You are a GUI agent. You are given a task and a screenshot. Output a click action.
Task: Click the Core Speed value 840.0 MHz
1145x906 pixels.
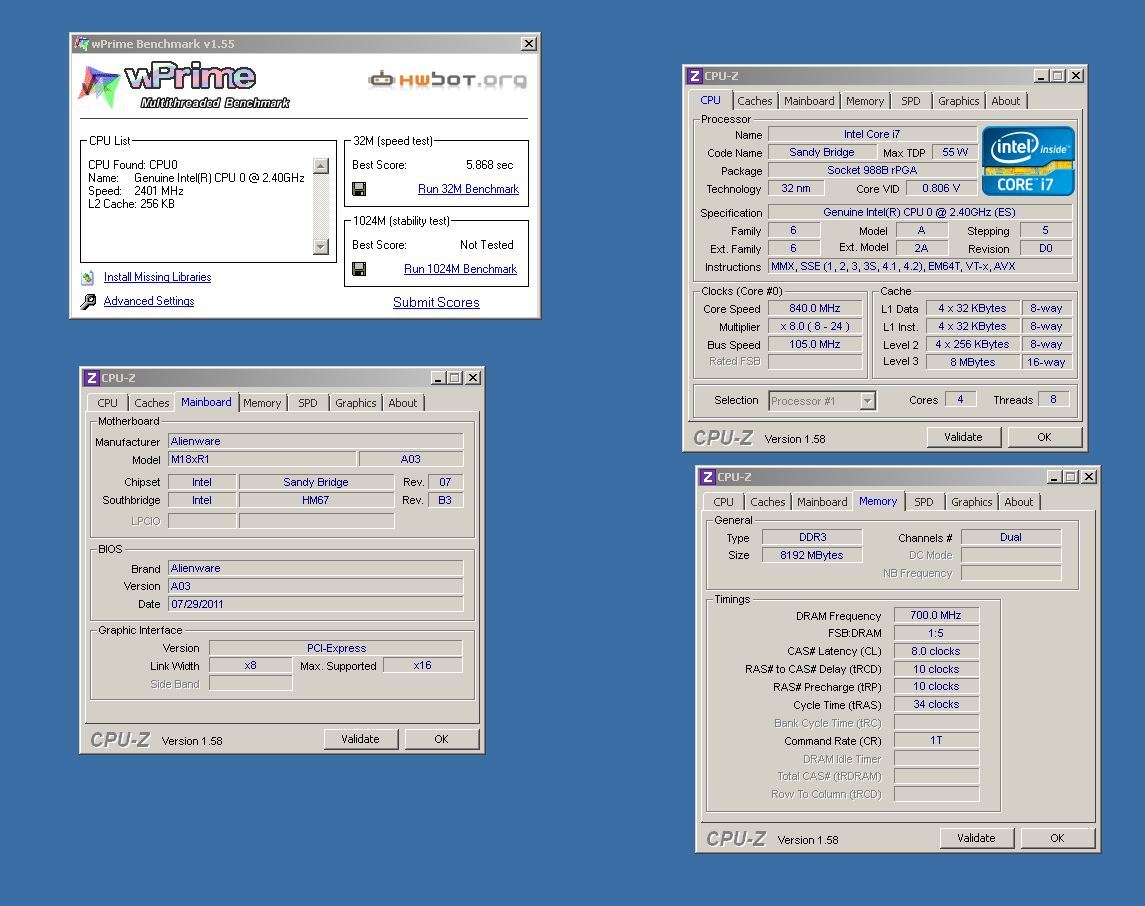[x=815, y=309]
